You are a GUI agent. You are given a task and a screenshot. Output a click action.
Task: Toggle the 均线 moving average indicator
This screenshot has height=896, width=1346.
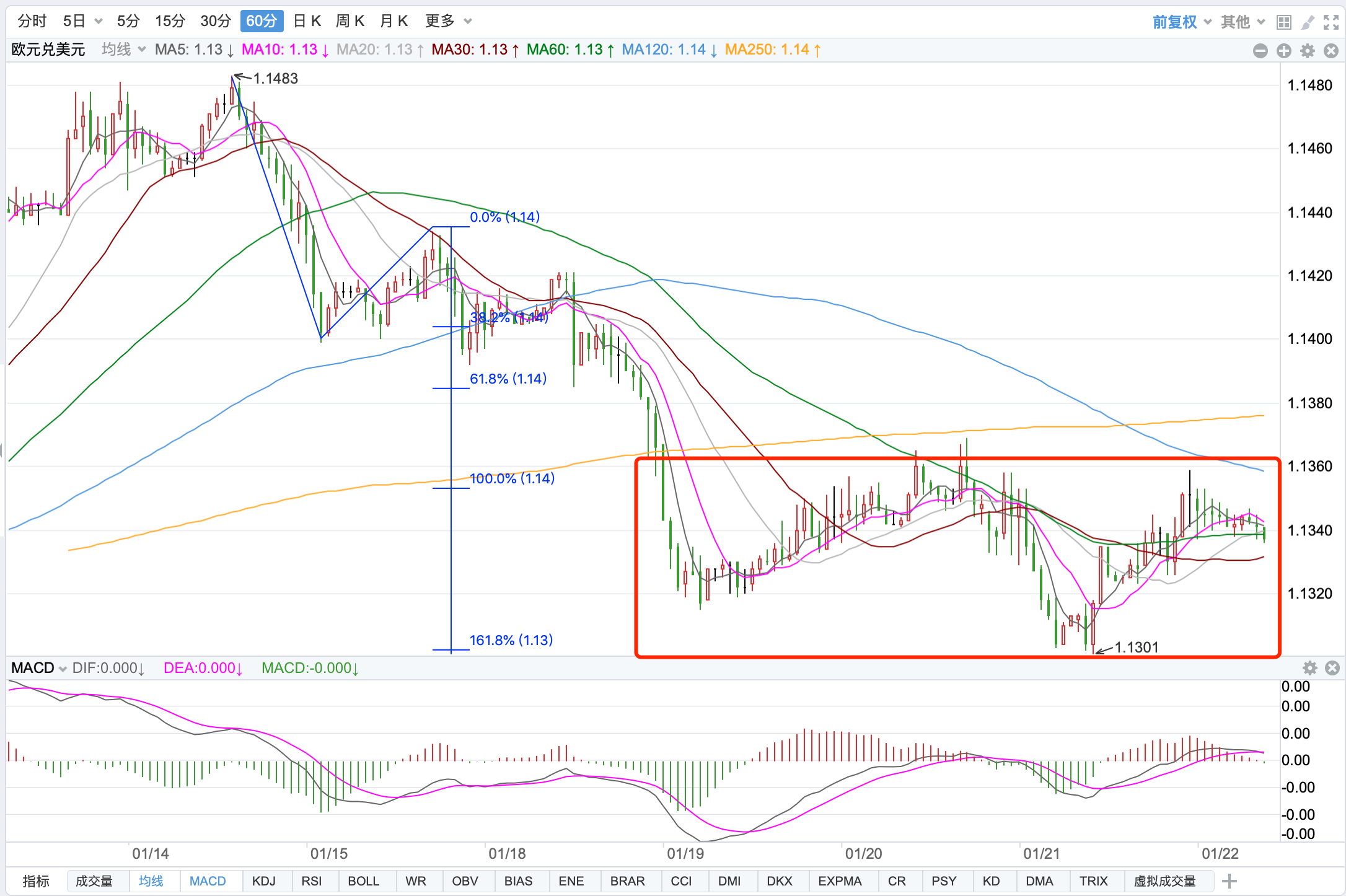pyautogui.click(x=151, y=881)
